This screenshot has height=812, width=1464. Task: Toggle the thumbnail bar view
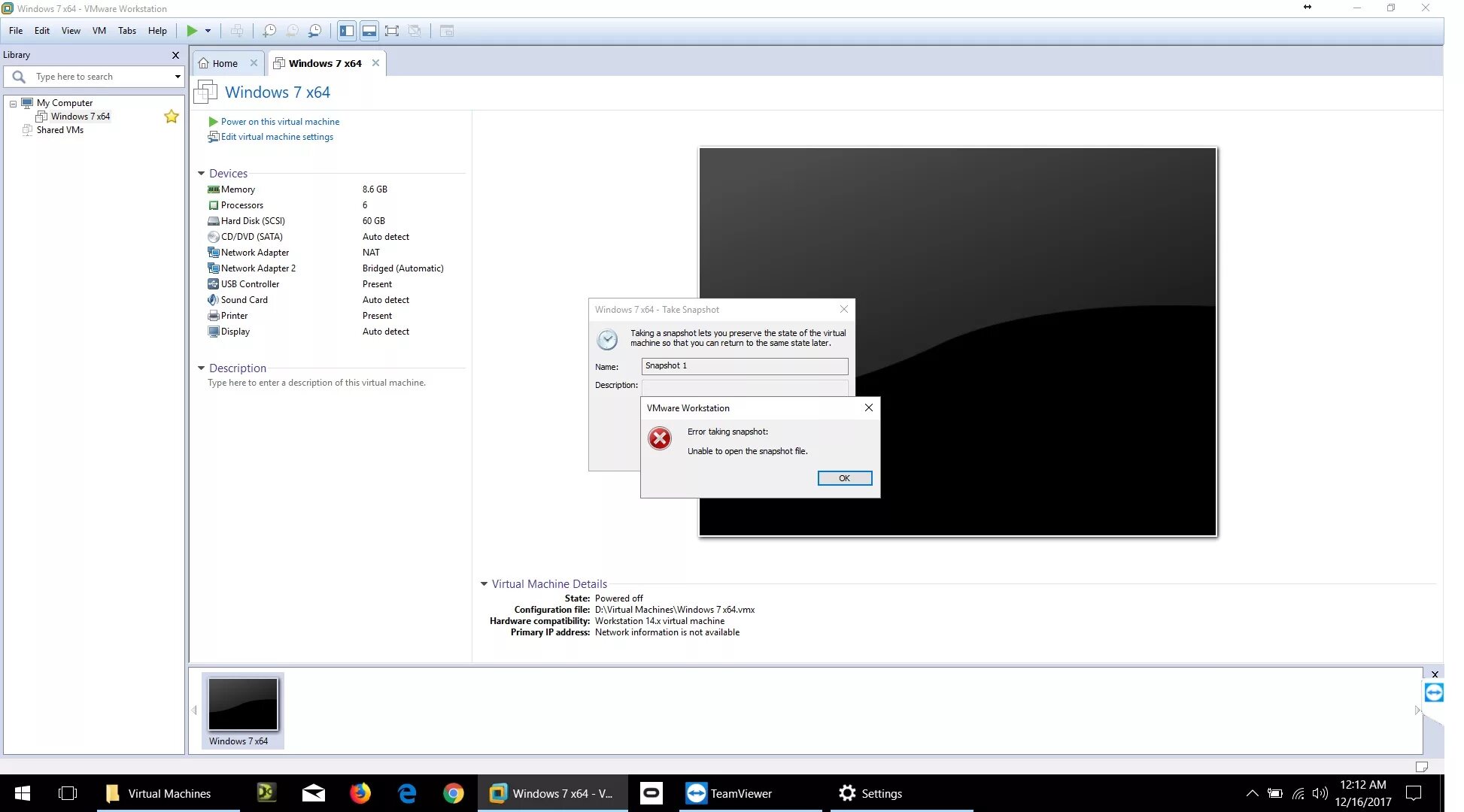click(369, 31)
